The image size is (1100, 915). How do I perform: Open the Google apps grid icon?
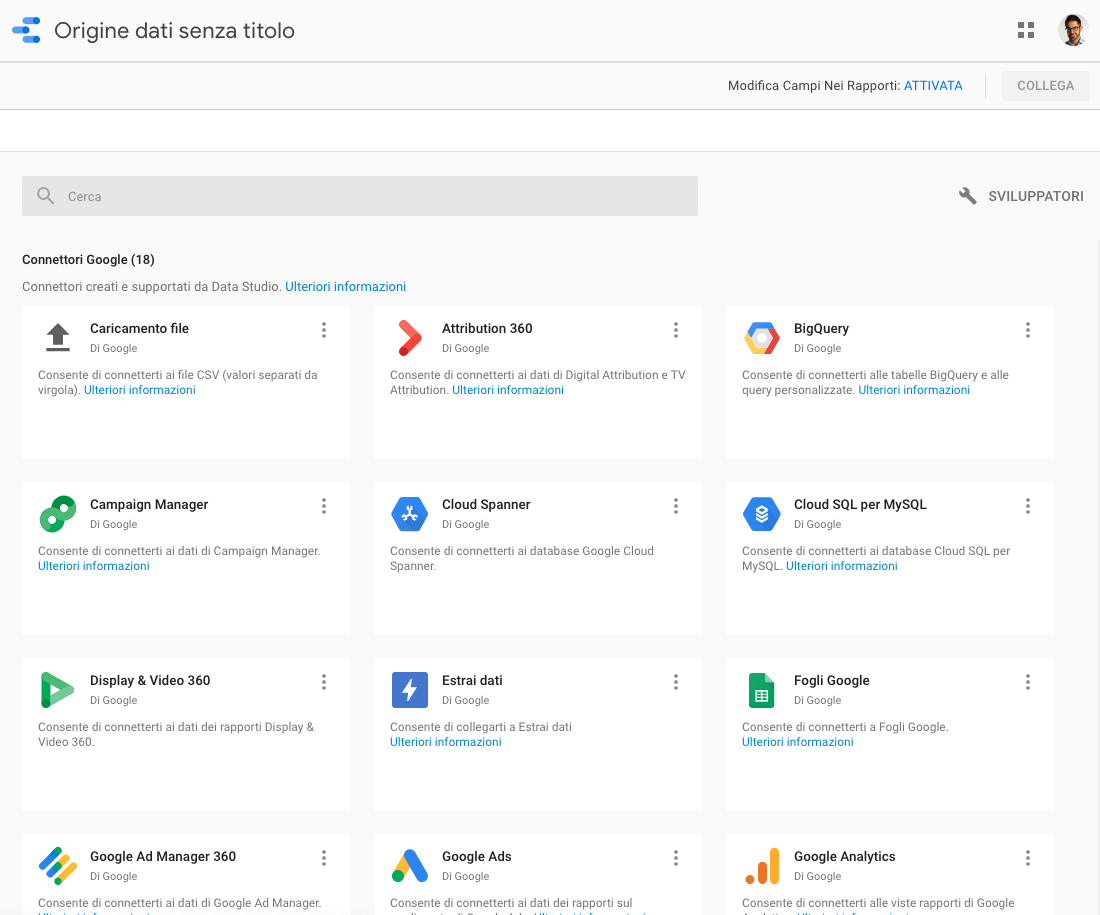pos(1026,30)
